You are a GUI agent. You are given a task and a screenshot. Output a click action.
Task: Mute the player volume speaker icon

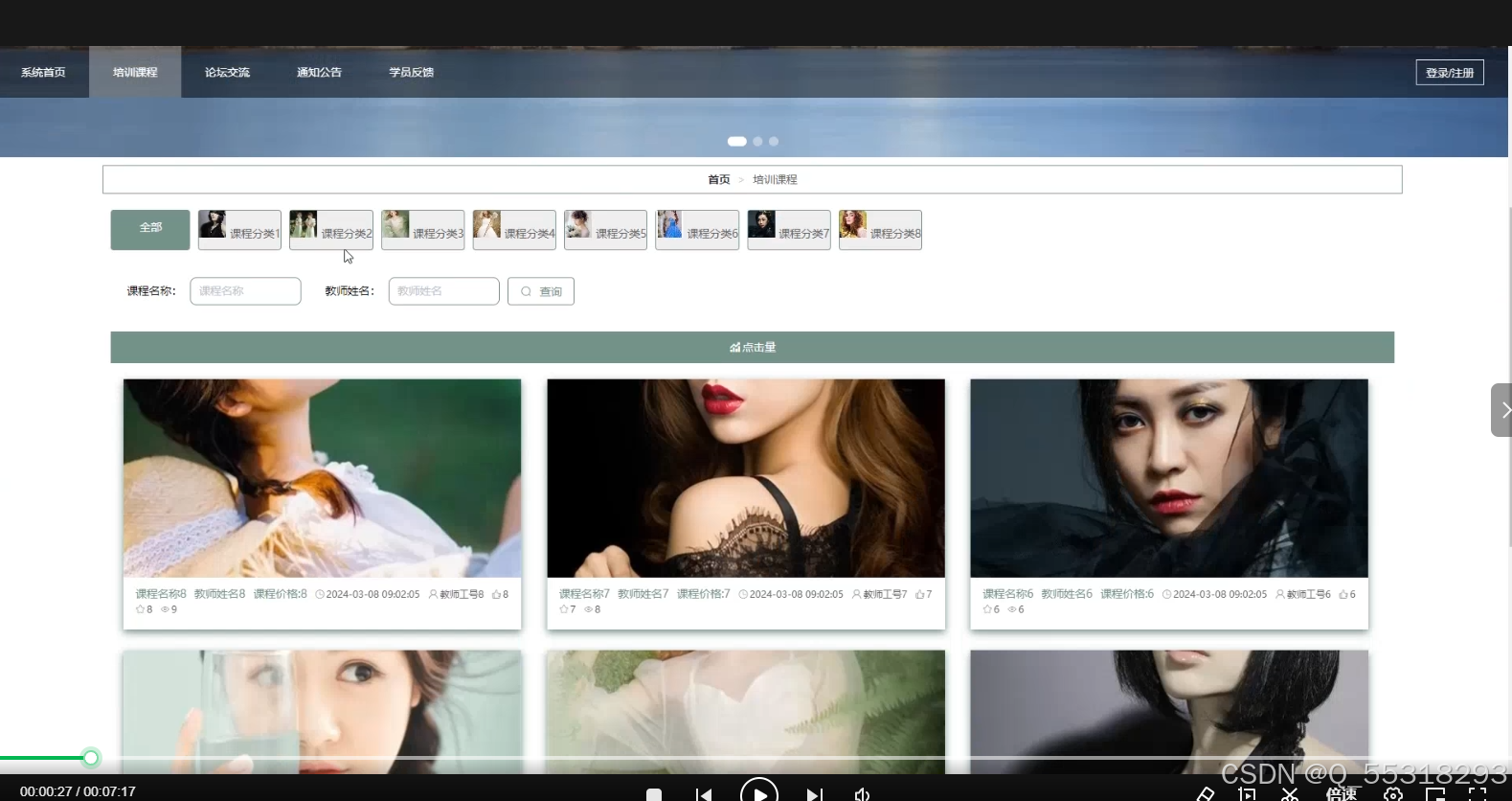(862, 794)
